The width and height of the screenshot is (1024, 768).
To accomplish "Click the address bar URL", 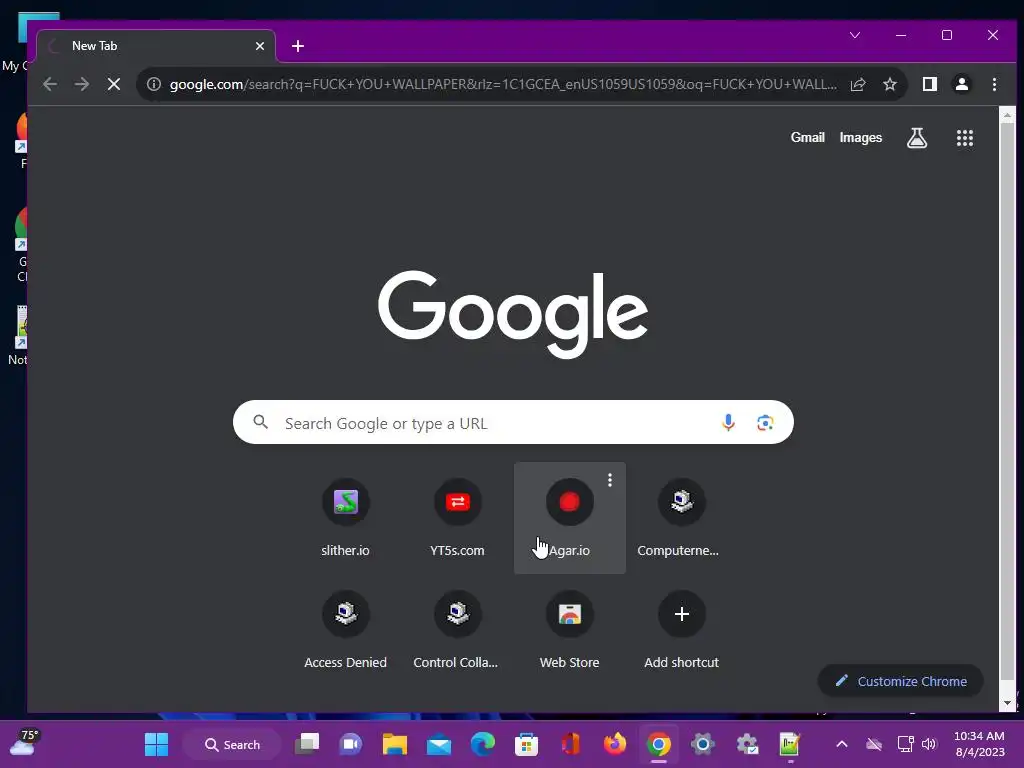I will 503,84.
